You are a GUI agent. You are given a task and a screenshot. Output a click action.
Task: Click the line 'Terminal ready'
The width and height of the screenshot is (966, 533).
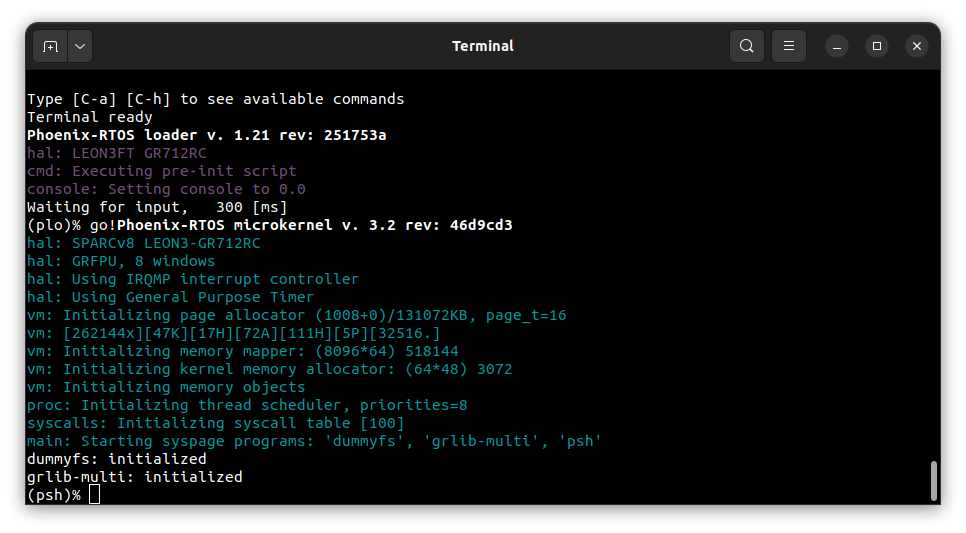click(89, 117)
